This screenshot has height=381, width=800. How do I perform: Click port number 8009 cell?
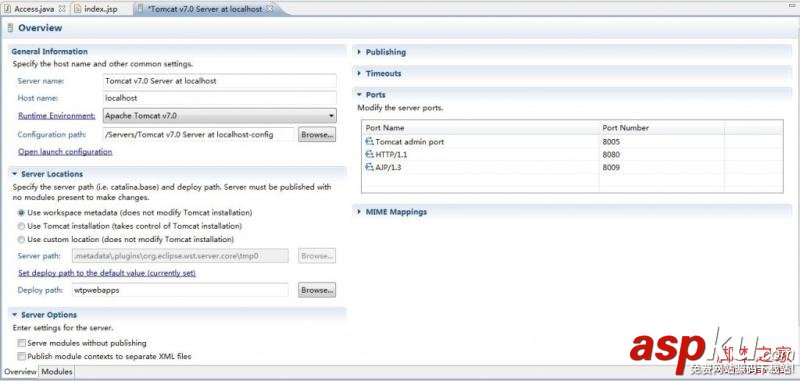(662, 167)
